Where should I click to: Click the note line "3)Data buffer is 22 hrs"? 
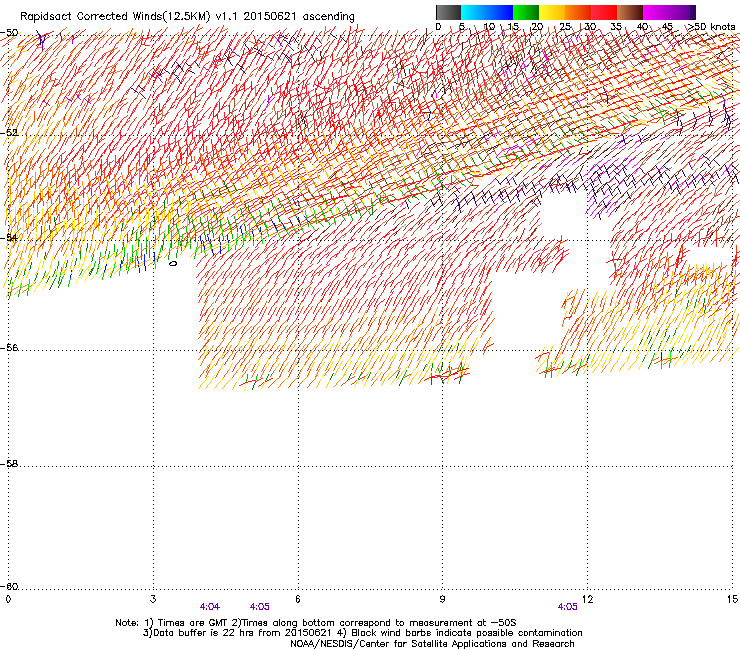pyautogui.click(x=362, y=633)
